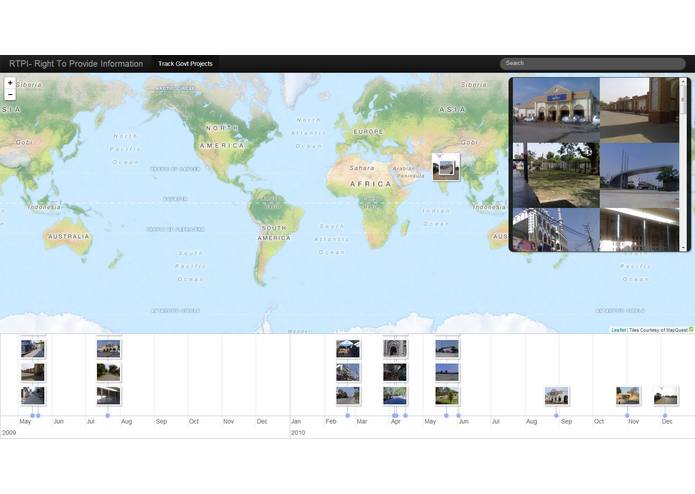Select middle thumbnail in May 2009 timeline column
The width and height of the screenshot is (695, 494).
(x=33, y=372)
